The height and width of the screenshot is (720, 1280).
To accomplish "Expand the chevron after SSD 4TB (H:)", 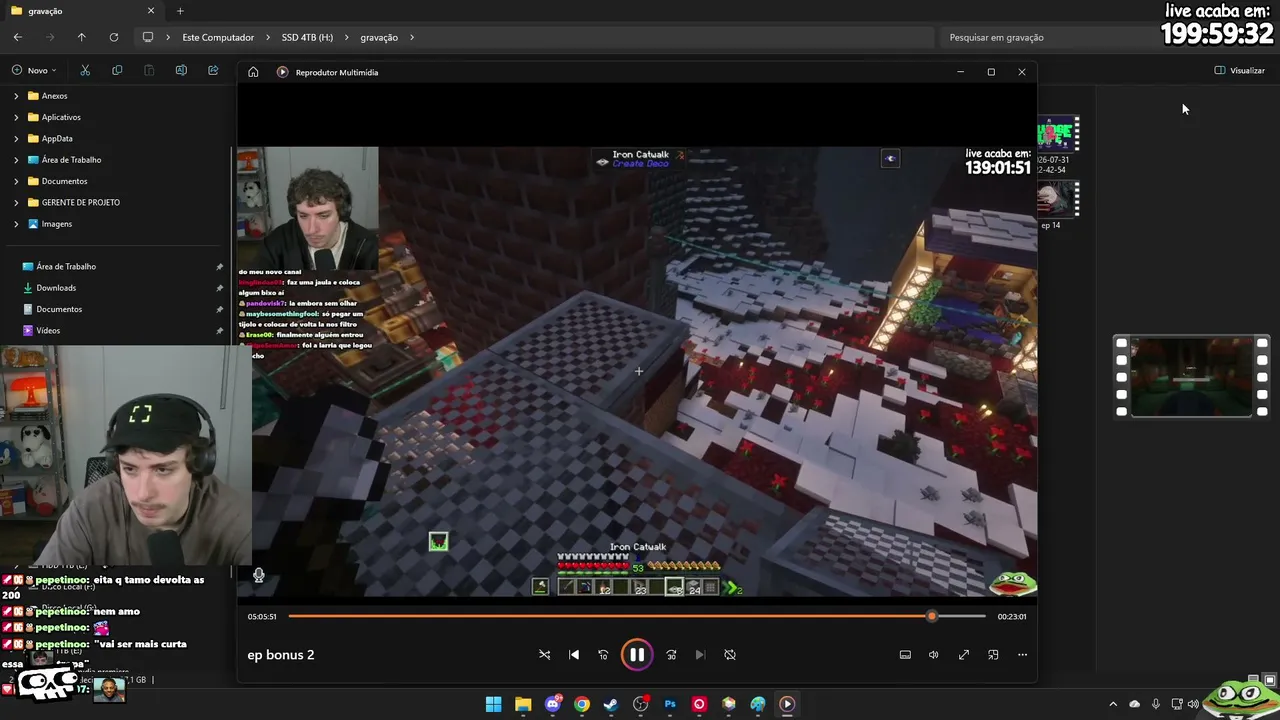I will (347, 37).
